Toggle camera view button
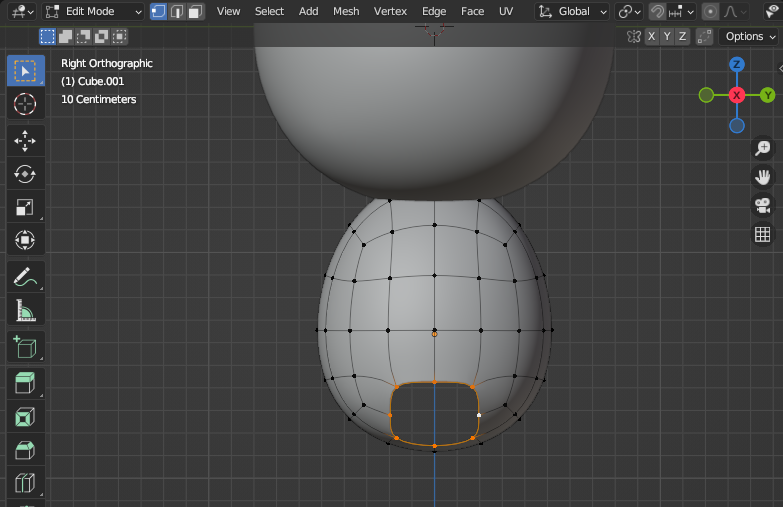Image resolution: width=783 pixels, height=507 pixels. tap(762, 205)
